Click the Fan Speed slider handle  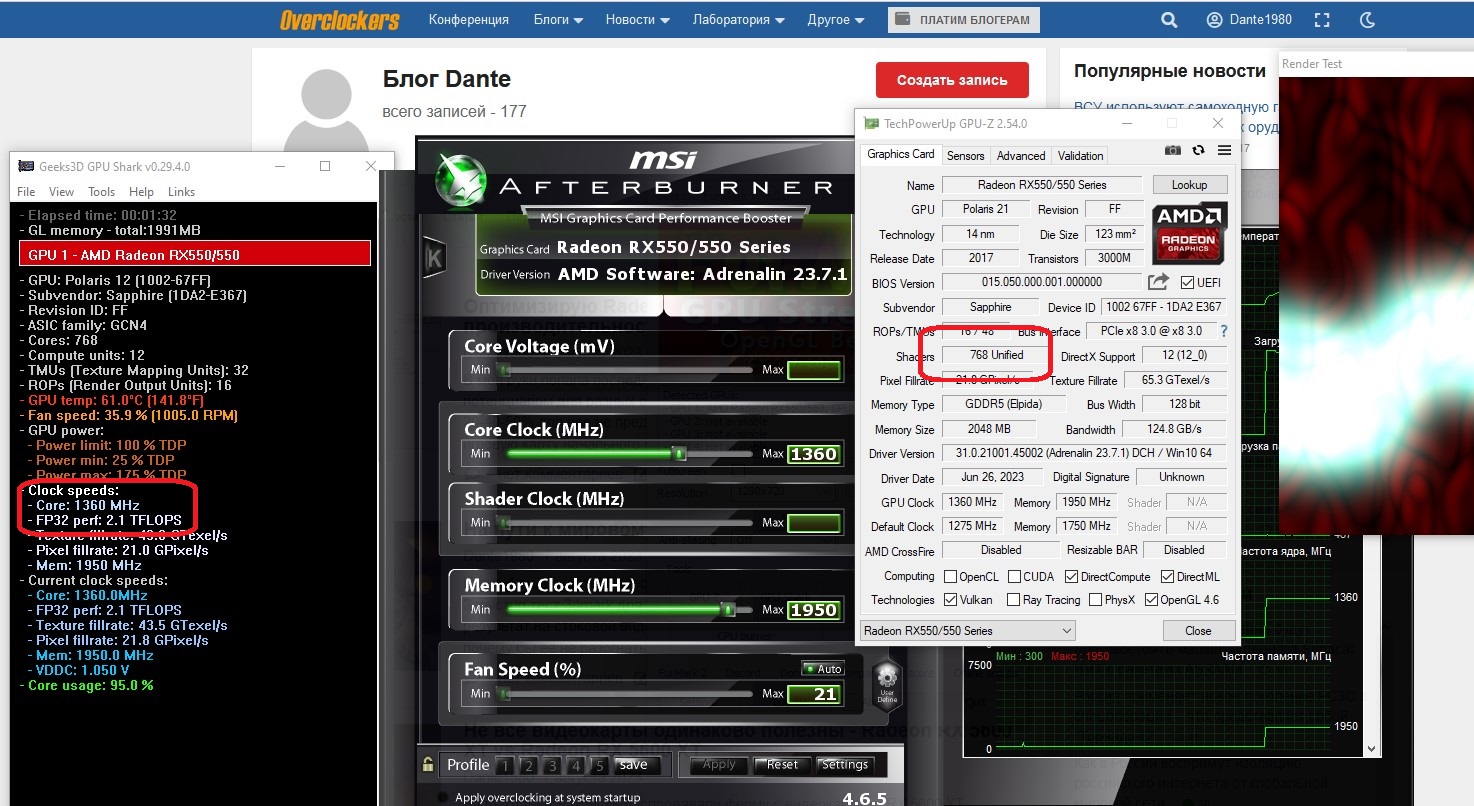point(505,693)
